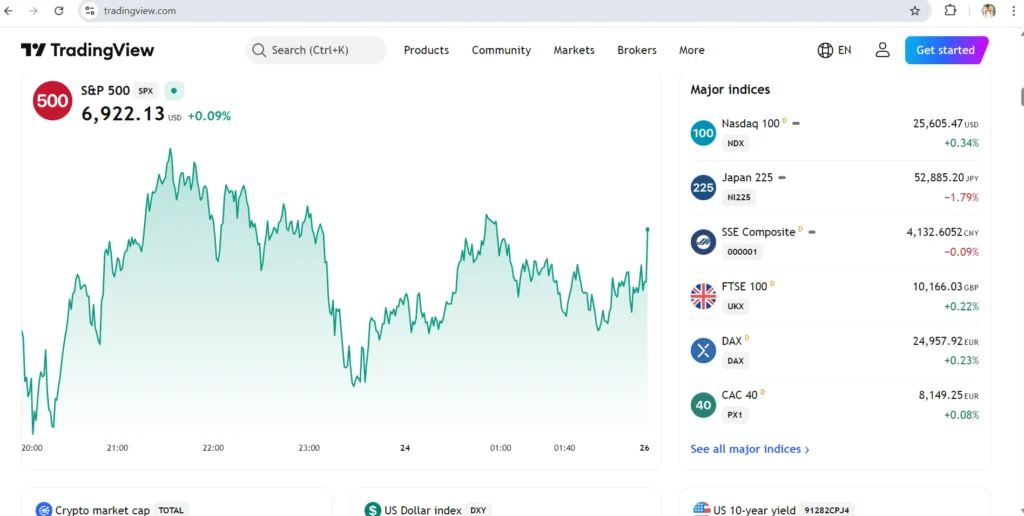Click the SSE Composite round icon
The height and width of the screenshot is (516, 1024).
pyautogui.click(x=703, y=242)
